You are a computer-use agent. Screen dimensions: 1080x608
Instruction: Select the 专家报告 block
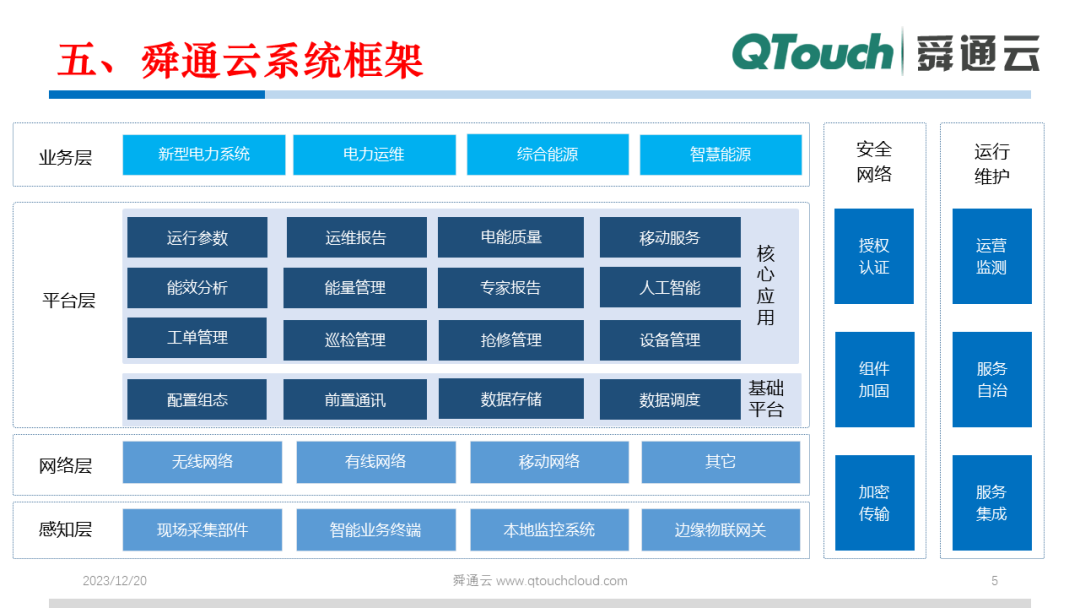coord(510,288)
